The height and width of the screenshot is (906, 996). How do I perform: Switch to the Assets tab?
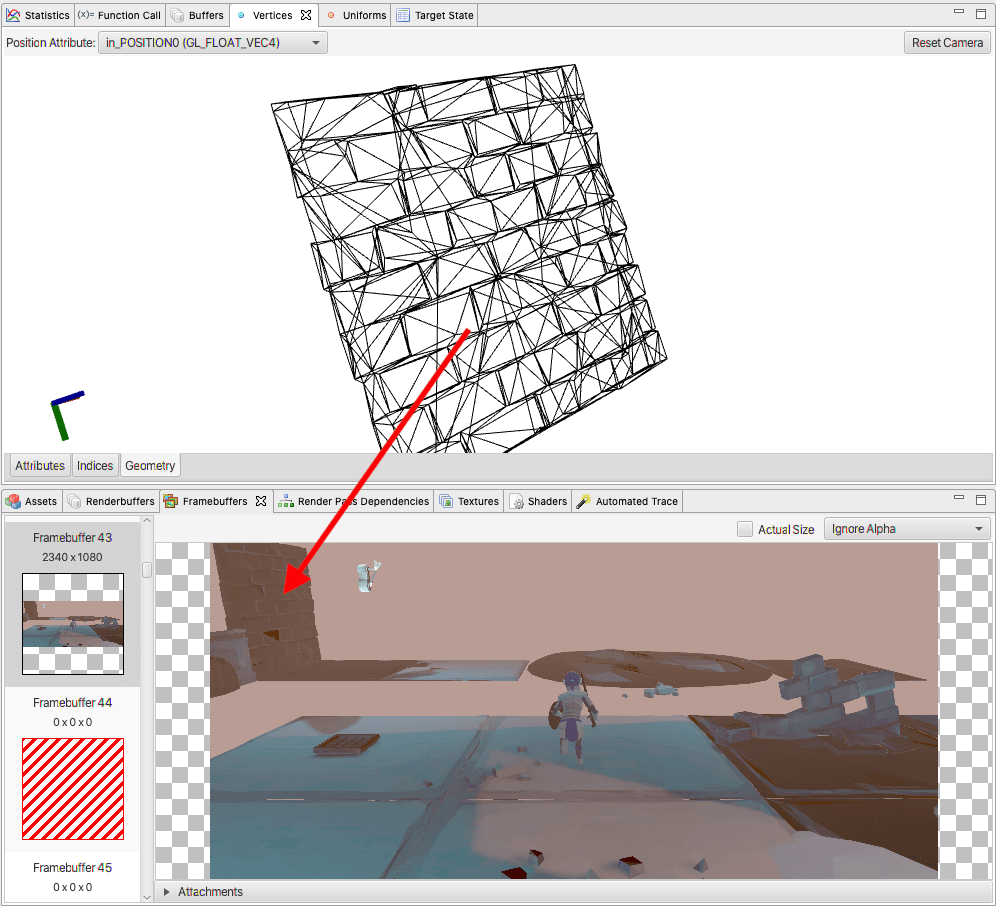pos(32,501)
